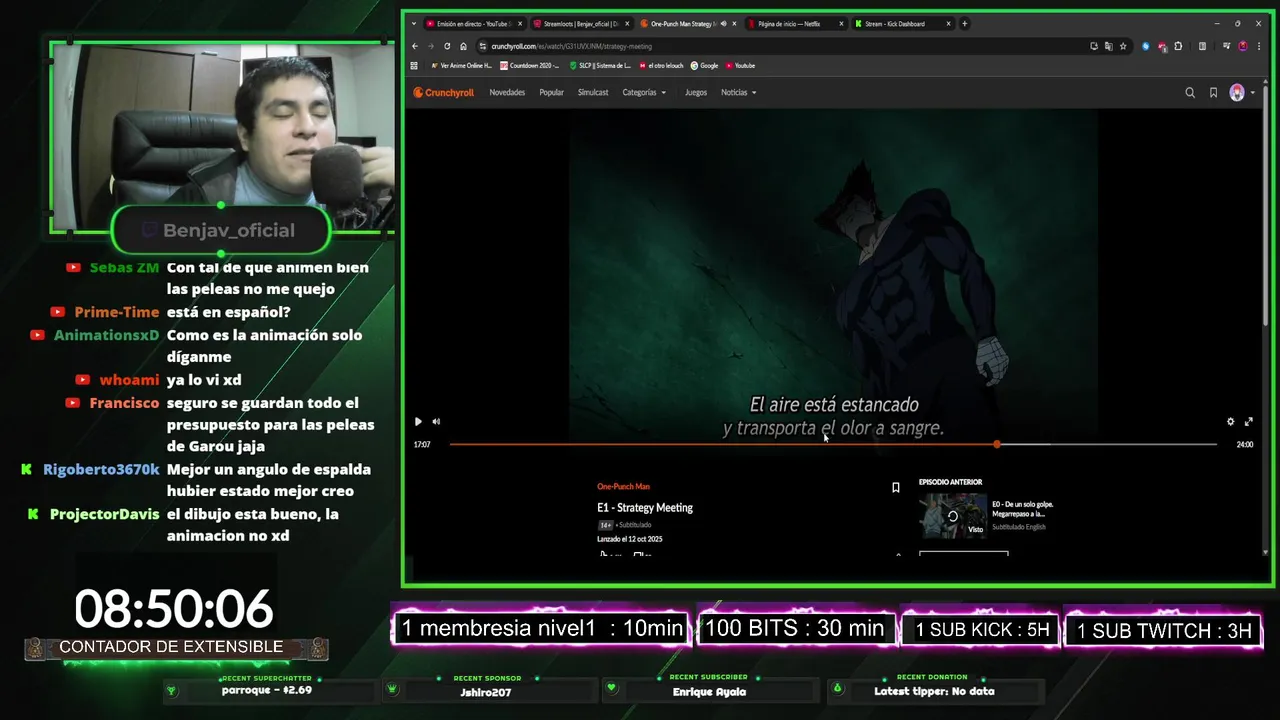The height and width of the screenshot is (720, 1280).
Task: Open the tab search dropdown arrow
Action: click(414, 24)
